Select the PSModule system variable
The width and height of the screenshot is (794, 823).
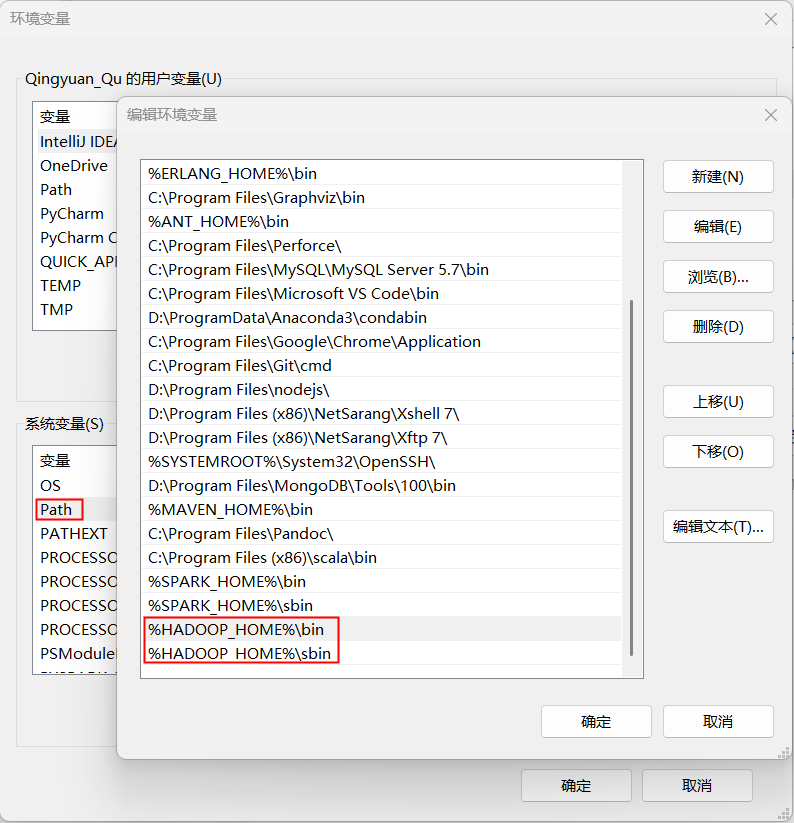pyautogui.click(x=78, y=653)
